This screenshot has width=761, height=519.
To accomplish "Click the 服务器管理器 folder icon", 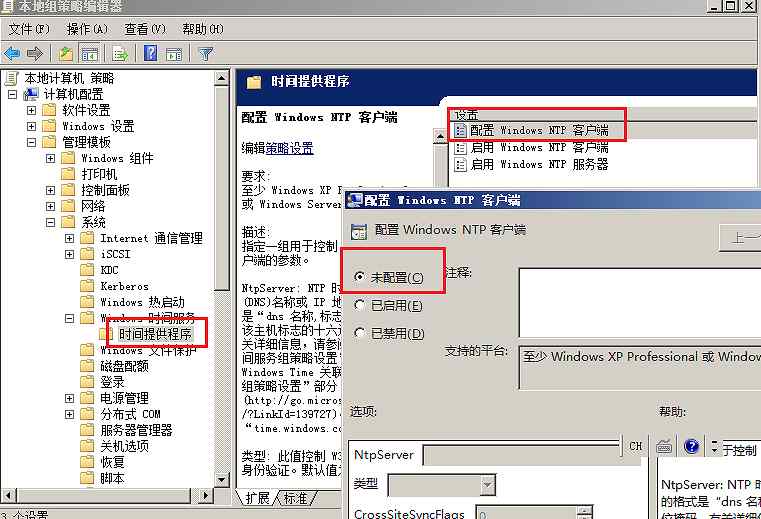I will (x=87, y=430).
